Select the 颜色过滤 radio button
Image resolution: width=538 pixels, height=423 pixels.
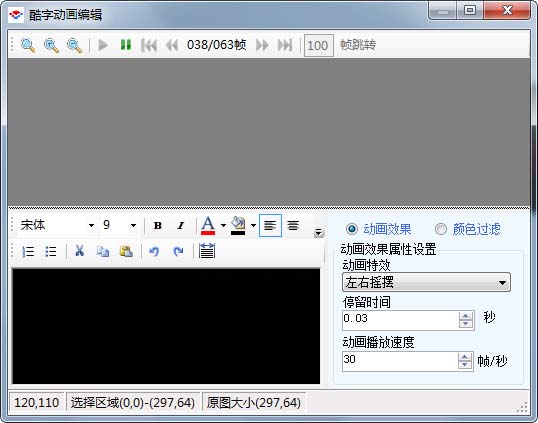441,229
